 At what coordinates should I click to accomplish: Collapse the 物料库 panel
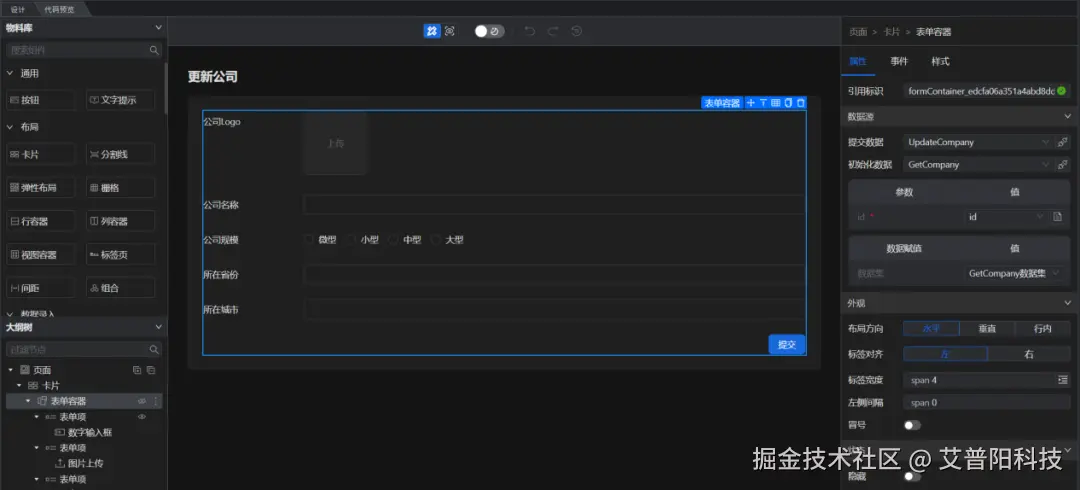158,28
